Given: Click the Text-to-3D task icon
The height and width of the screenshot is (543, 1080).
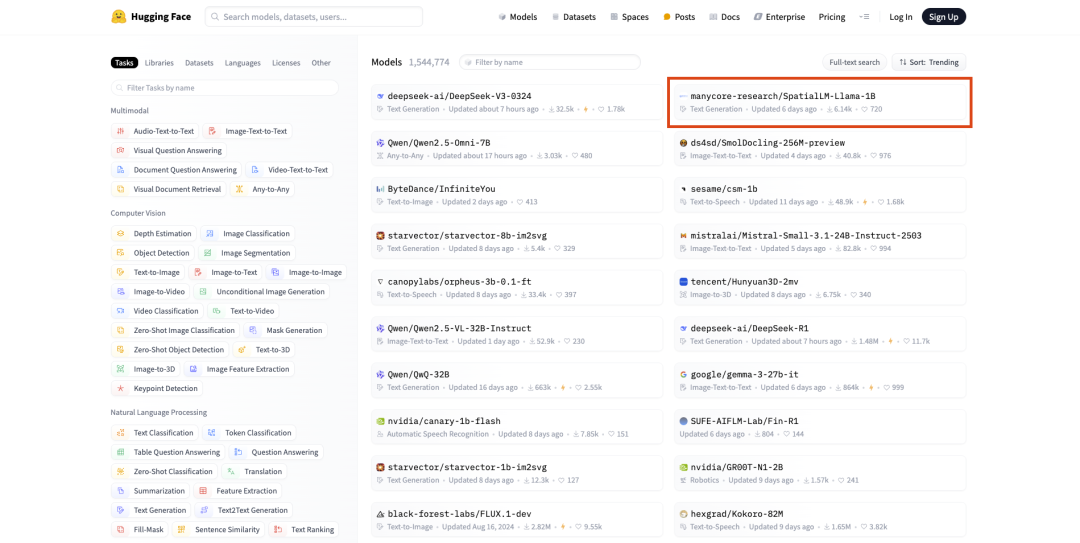Looking at the screenshot, I should pos(242,349).
